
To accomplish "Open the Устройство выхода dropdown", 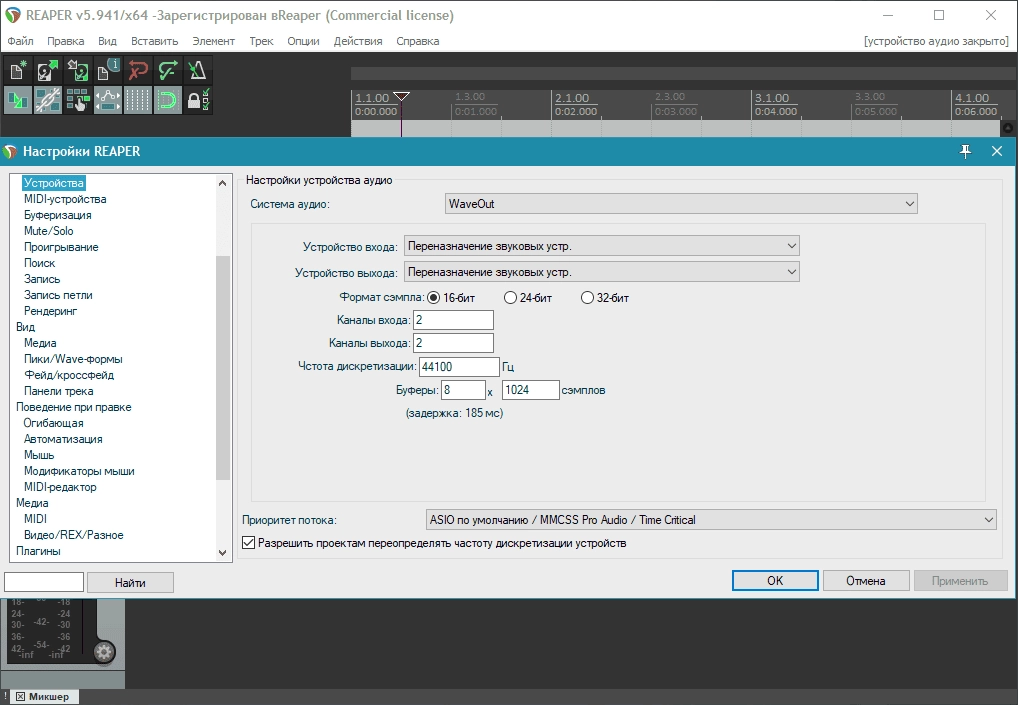I will pyautogui.click(x=602, y=272).
